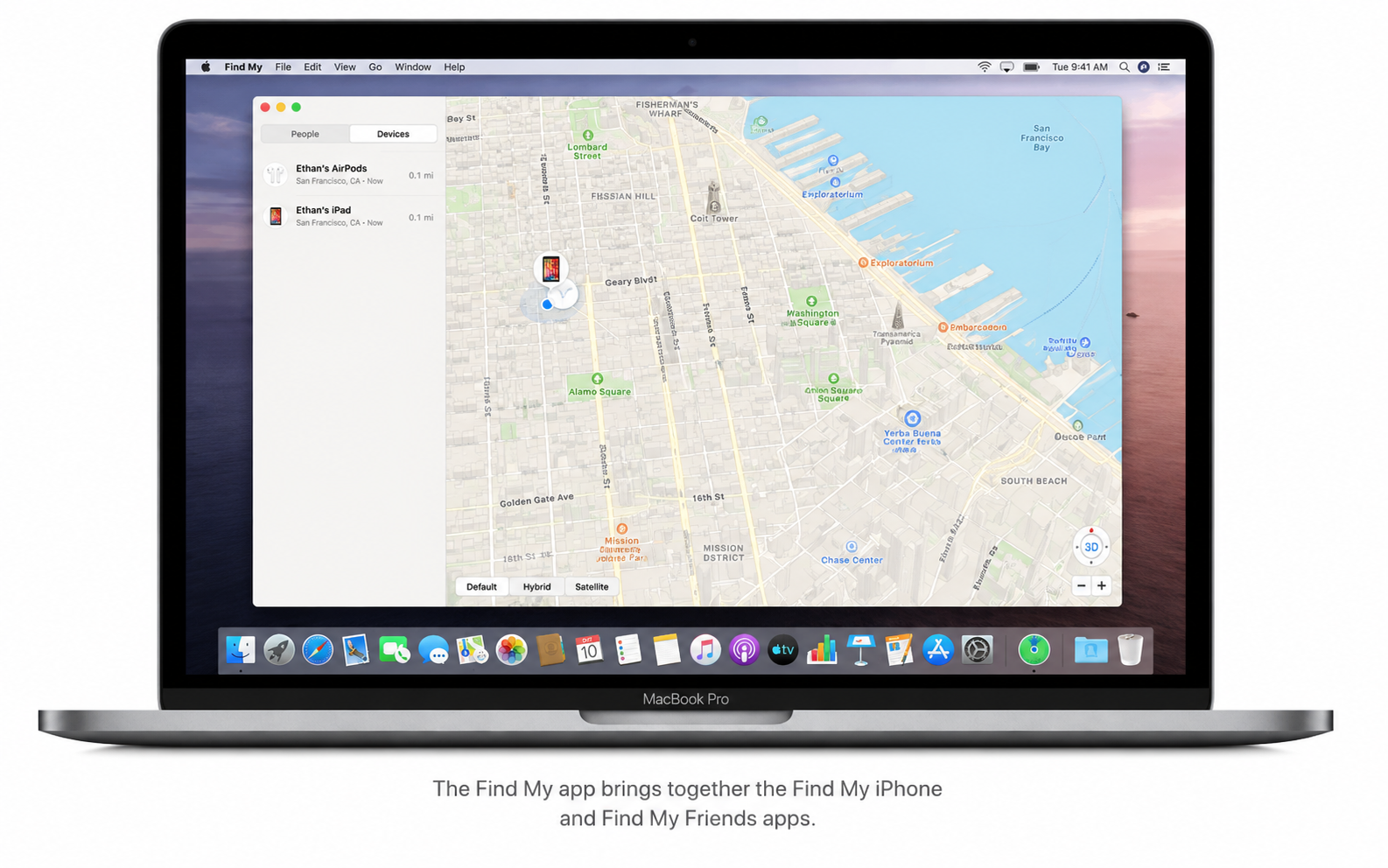Click Exploratorium orange marker on map
The image size is (1388, 868).
click(863, 262)
